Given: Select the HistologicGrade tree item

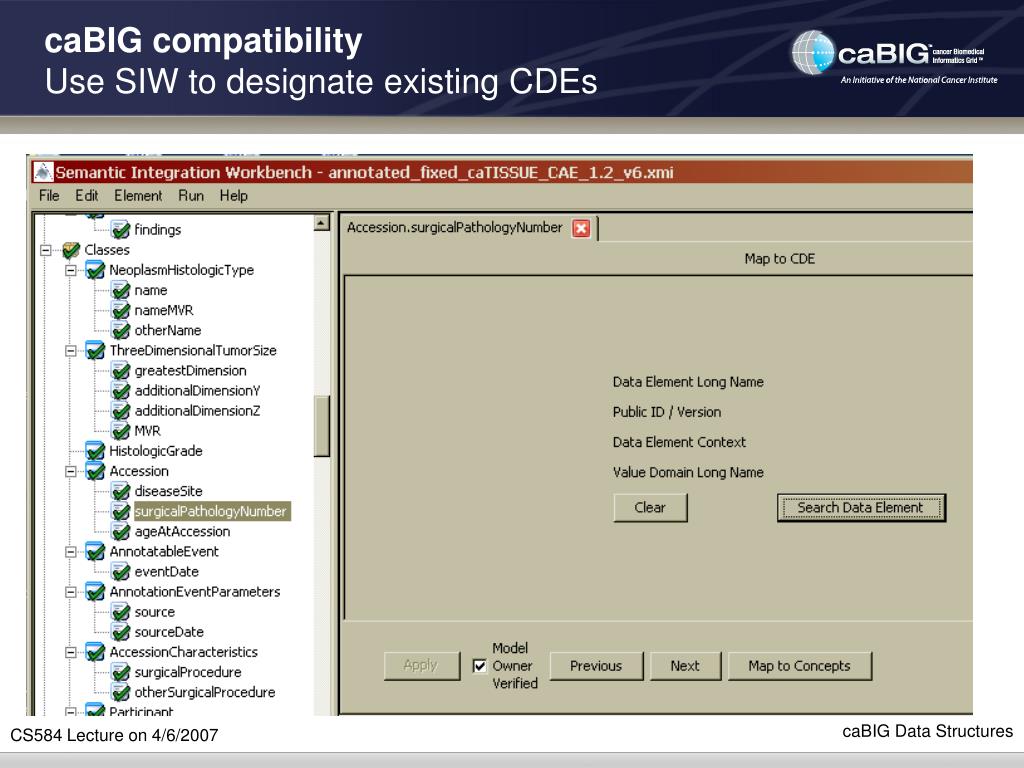Looking at the screenshot, I should [155, 451].
